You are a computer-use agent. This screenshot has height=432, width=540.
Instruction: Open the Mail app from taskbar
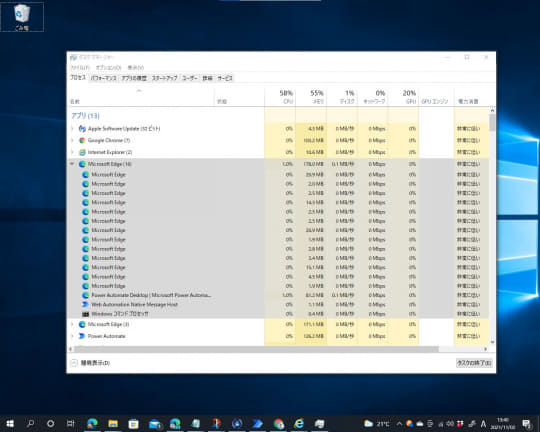coord(155,423)
